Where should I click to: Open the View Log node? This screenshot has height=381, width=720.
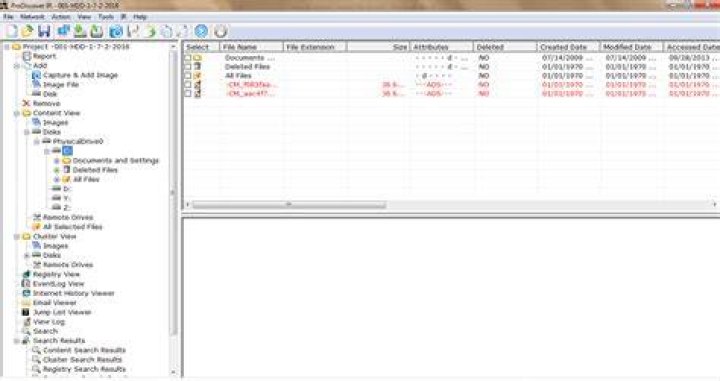pyautogui.click(x=48, y=322)
